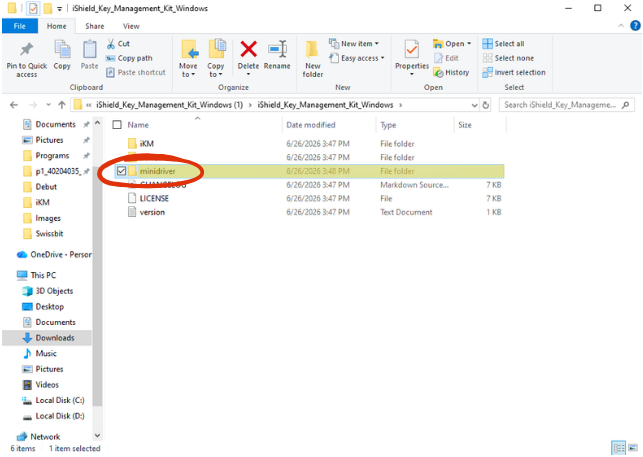Click search magnifier icon
Viewport: 643px width, 457px height.
[x=625, y=105]
